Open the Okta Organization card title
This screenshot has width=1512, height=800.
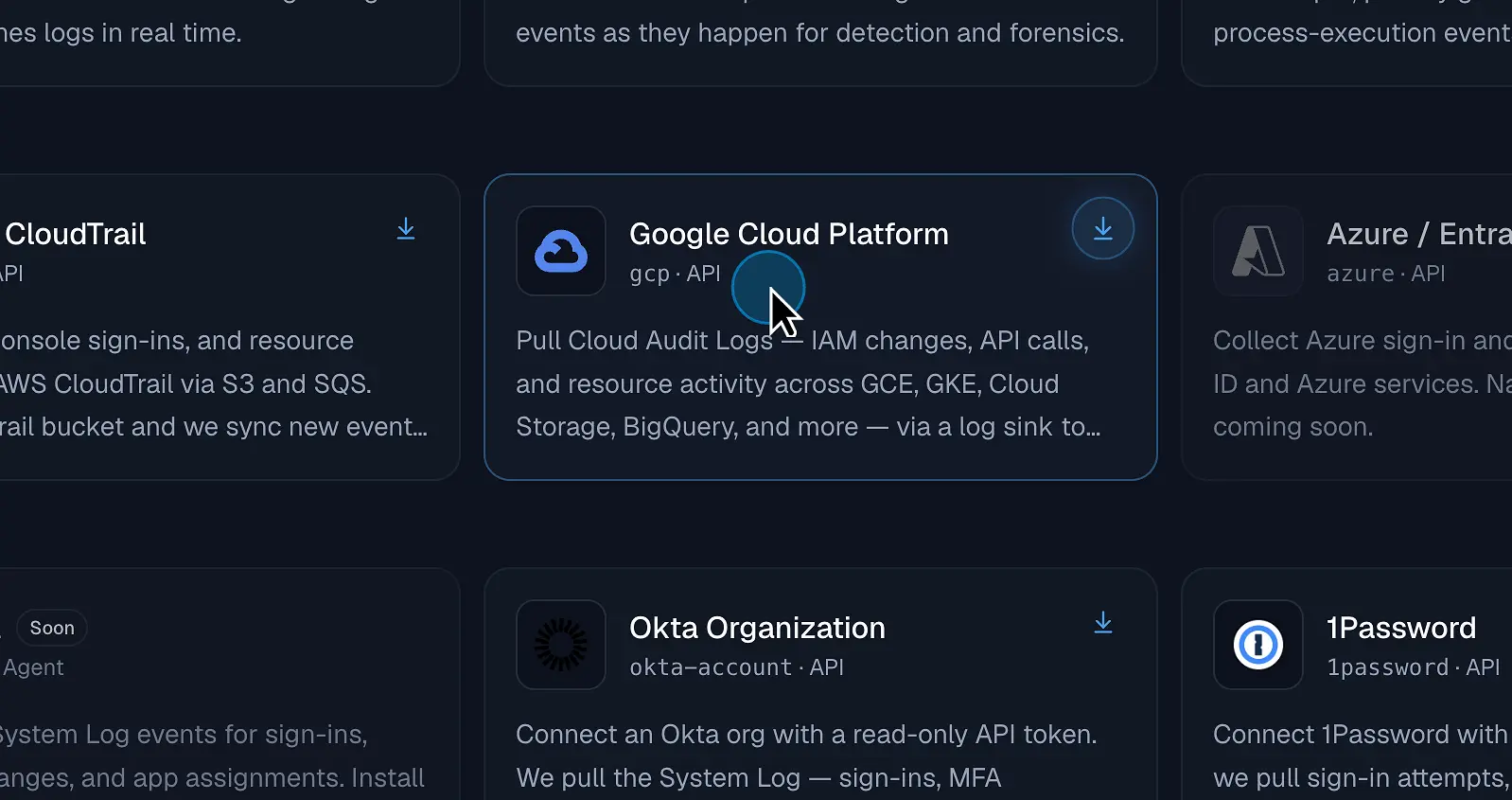click(757, 628)
